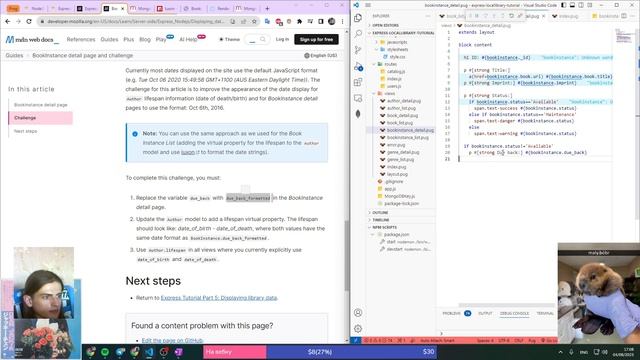Open the Accounts icon in VS Code
The height and width of the screenshot is (360, 640).
pos(358,313)
